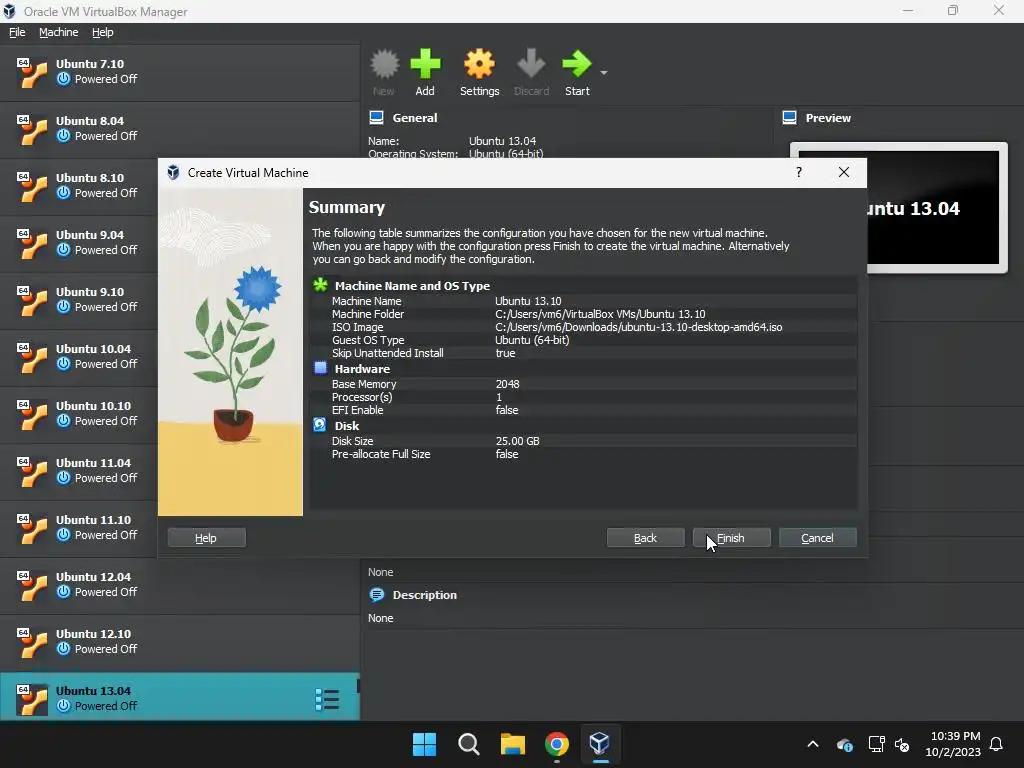Click the VirtualBox taskbar icon
Viewport: 1024px width, 768px height.
(600, 743)
